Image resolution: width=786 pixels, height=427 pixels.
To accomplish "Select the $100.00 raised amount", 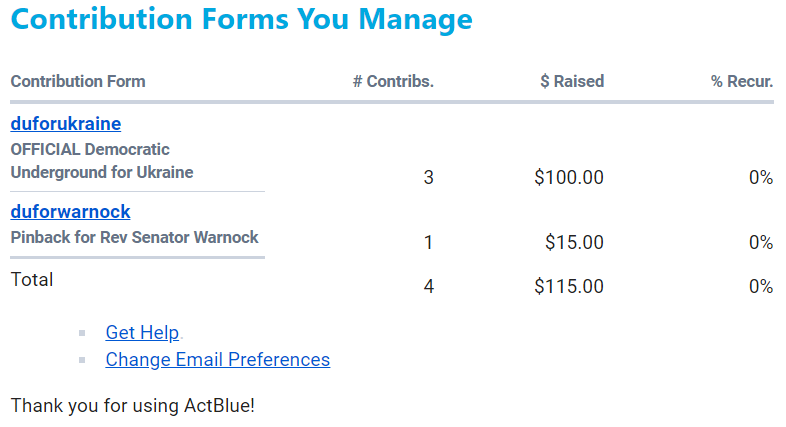I will 569,178.
